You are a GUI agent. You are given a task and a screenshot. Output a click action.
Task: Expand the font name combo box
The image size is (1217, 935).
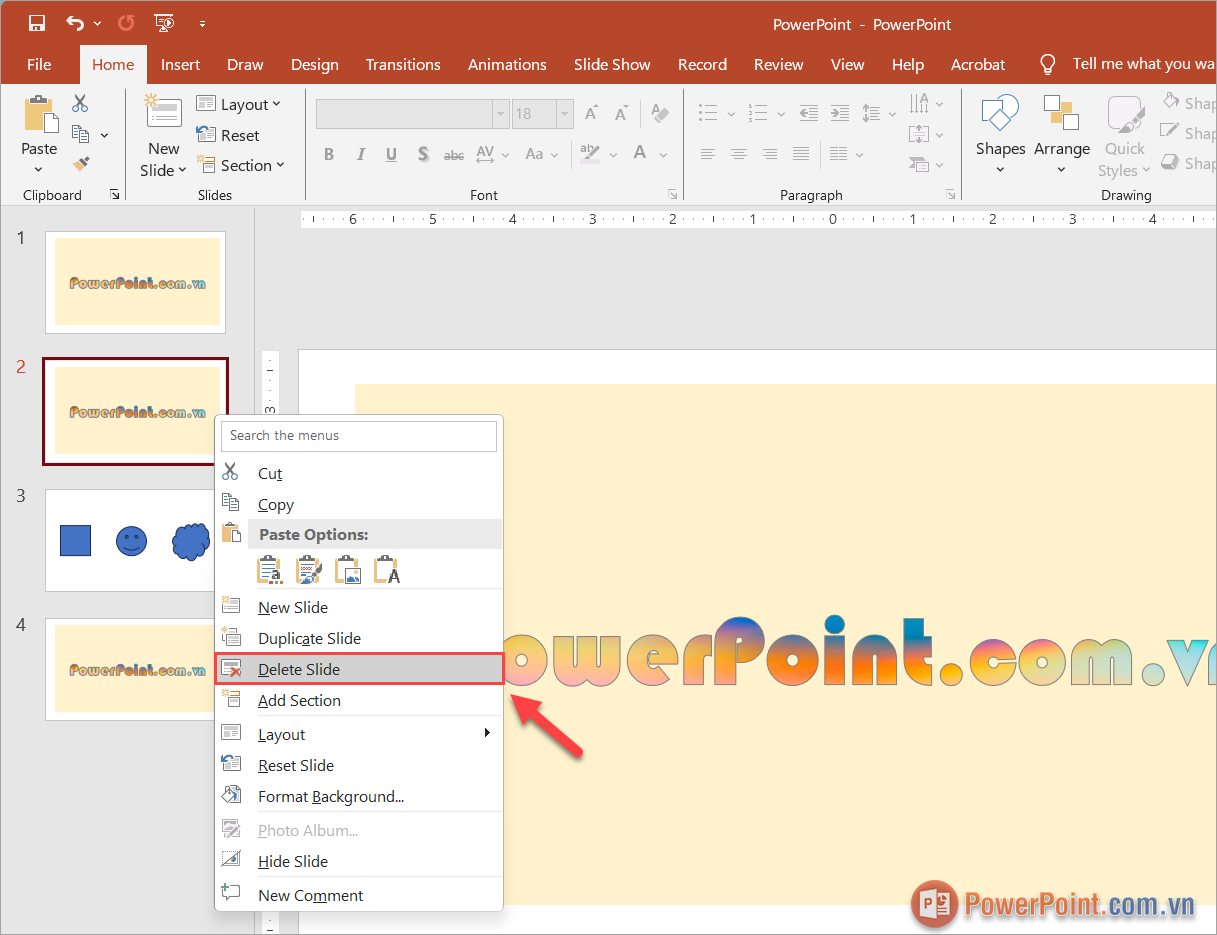point(501,114)
